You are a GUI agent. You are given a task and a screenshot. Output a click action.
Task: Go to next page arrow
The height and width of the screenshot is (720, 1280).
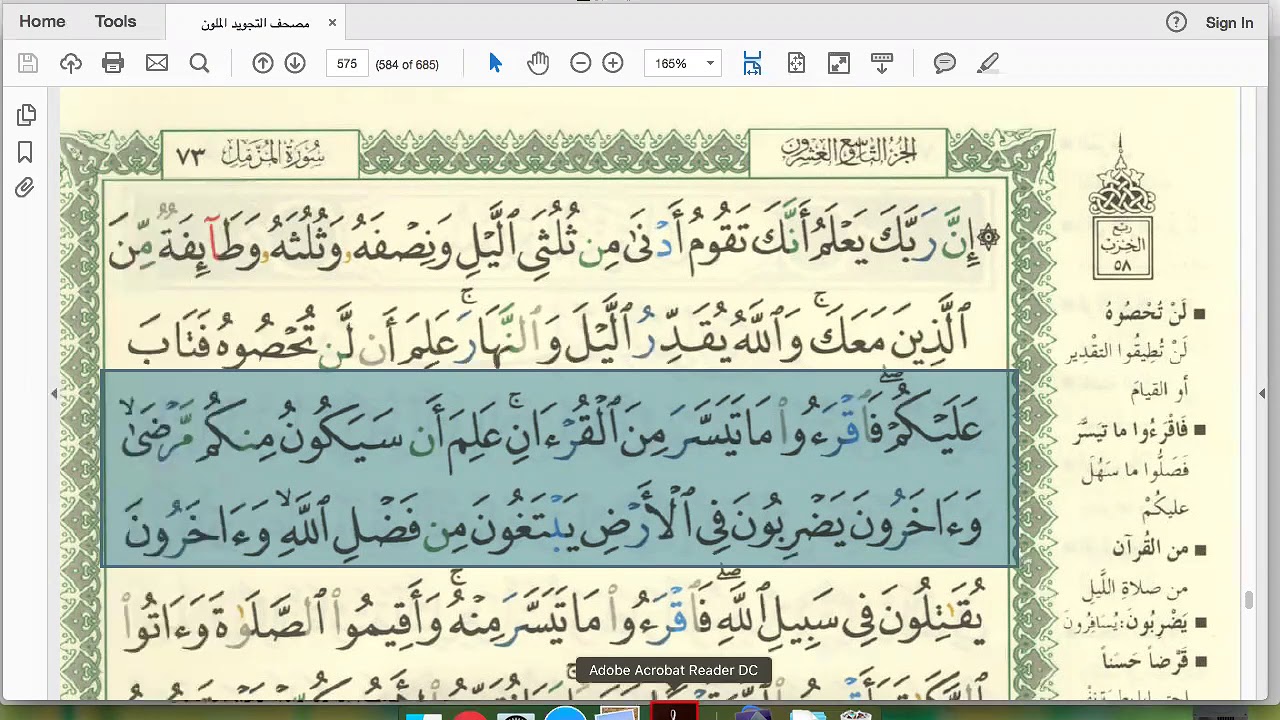pyautogui.click(x=295, y=64)
